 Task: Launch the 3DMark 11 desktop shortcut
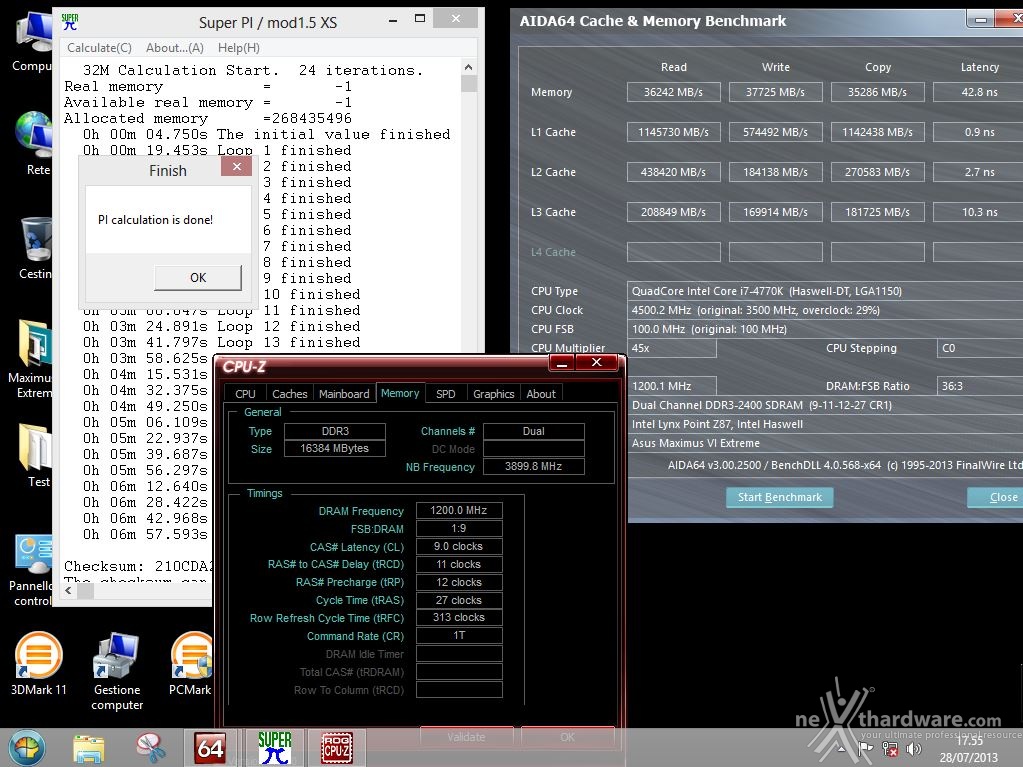point(38,664)
